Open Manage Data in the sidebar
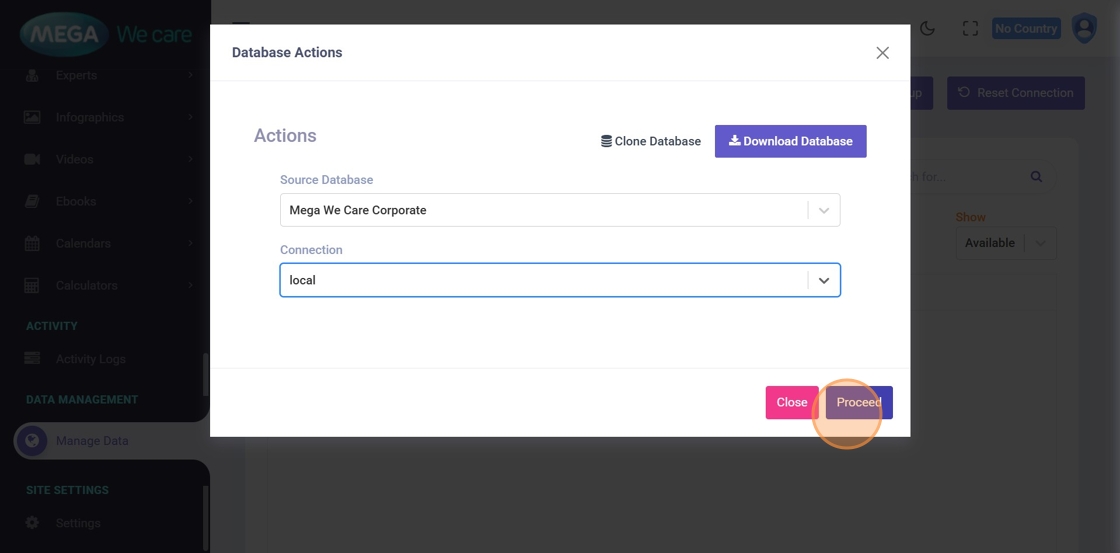Image resolution: width=1120 pixels, height=553 pixels. pos(92,441)
